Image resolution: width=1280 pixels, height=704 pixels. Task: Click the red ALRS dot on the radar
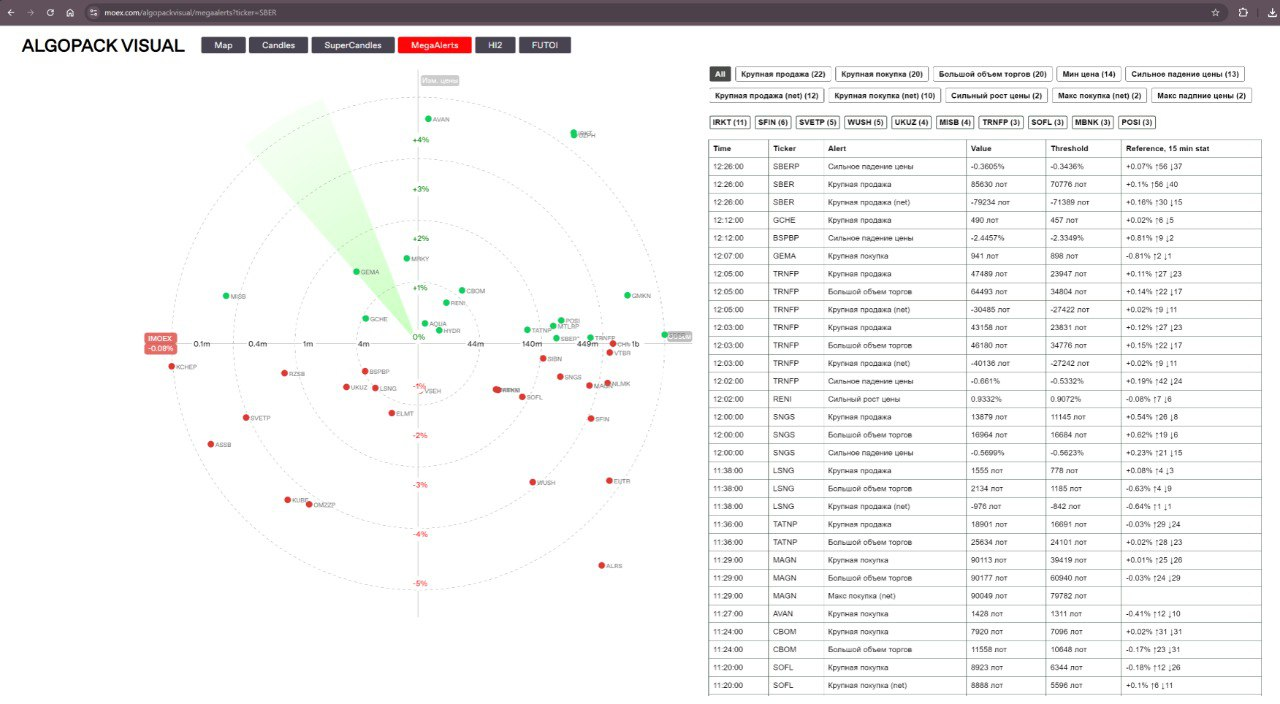pos(602,565)
